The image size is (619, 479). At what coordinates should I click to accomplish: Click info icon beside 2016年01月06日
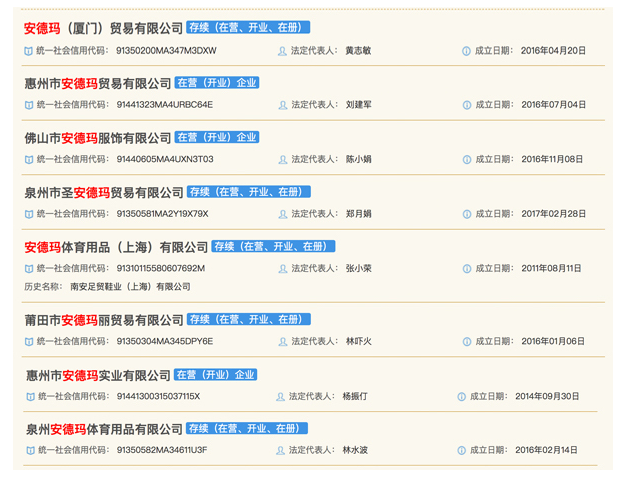pyautogui.click(x=467, y=342)
